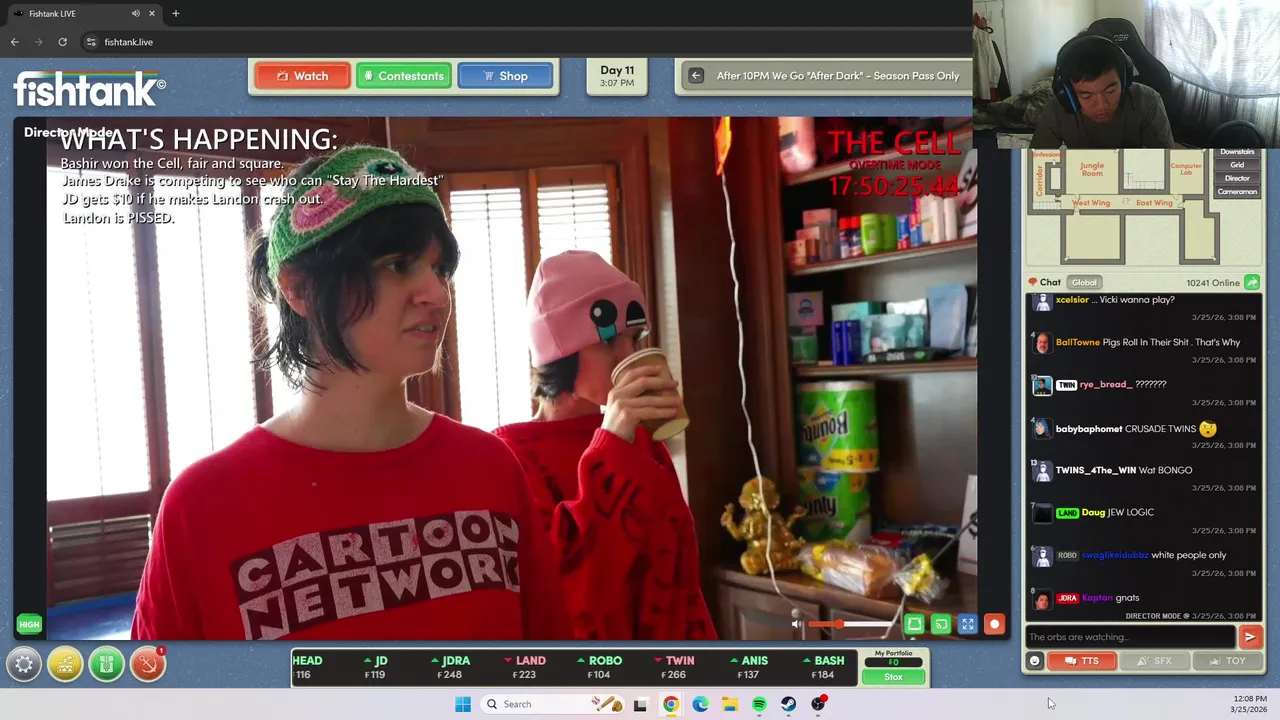Click the red record/clip button
This screenshot has width=1280, height=720.
(994, 625)
